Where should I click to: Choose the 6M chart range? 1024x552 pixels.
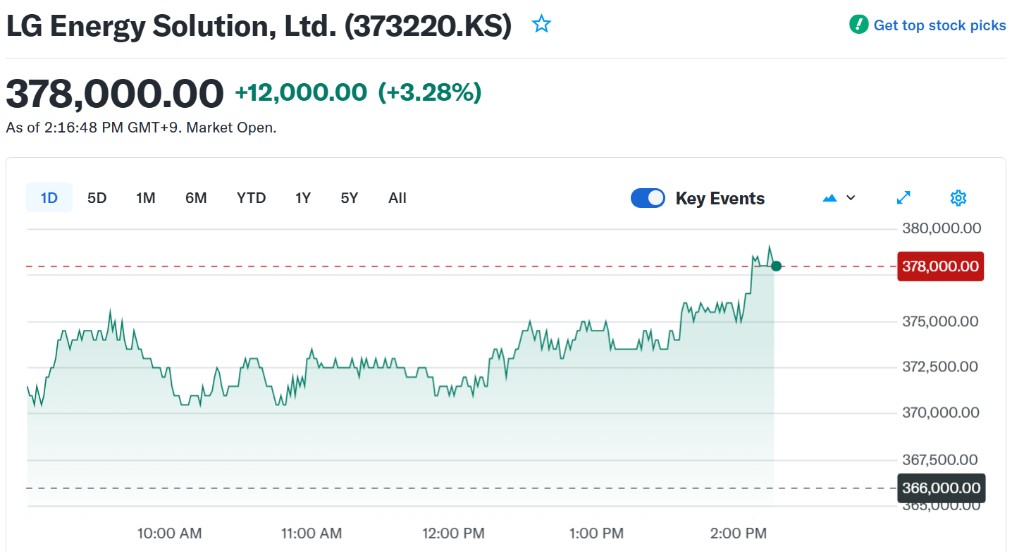(x=196, y=198)
